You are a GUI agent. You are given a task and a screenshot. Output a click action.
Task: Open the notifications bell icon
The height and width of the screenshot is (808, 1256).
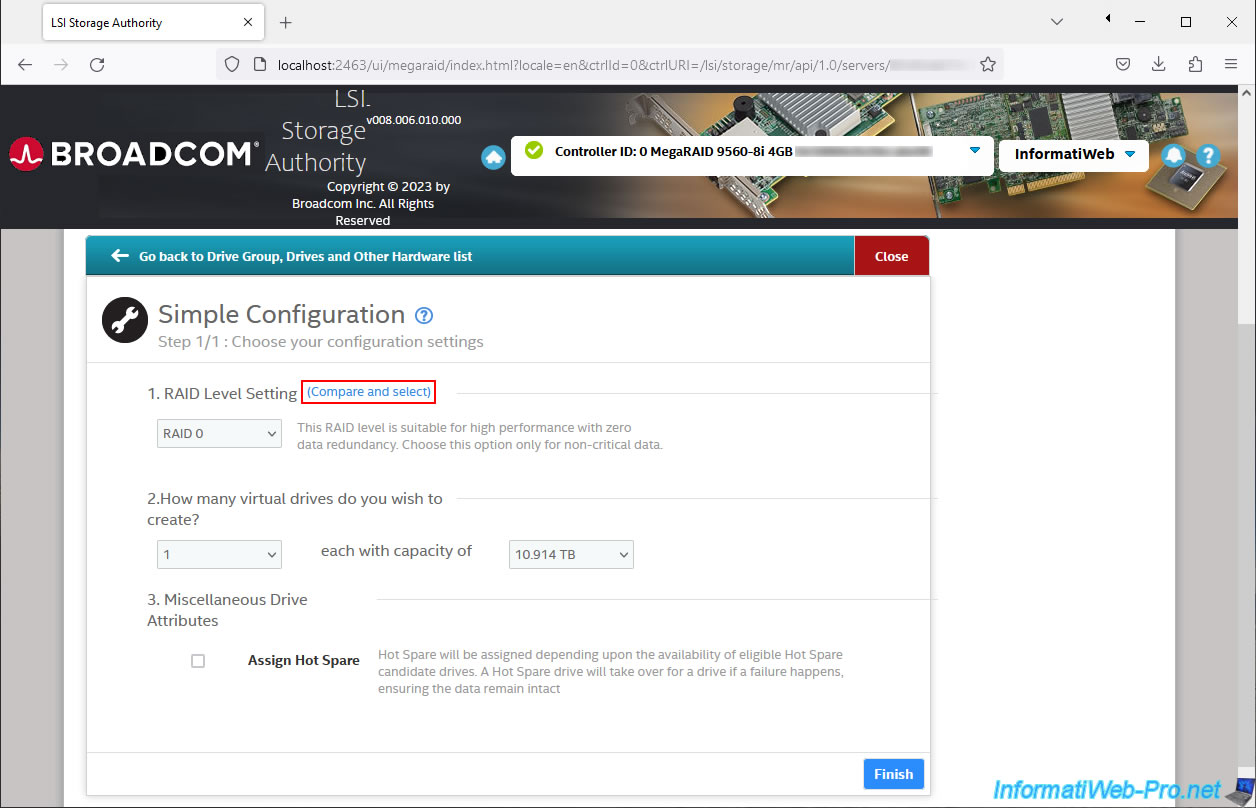click(1174, 156)
